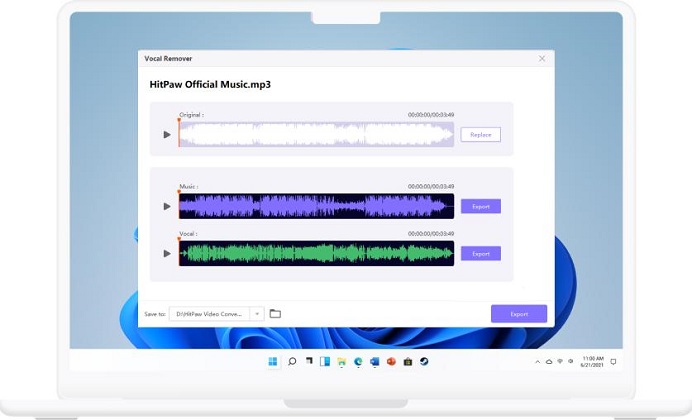Click the Vocal track time readout
The image size is (692, 420).
(x=431, y=234)
